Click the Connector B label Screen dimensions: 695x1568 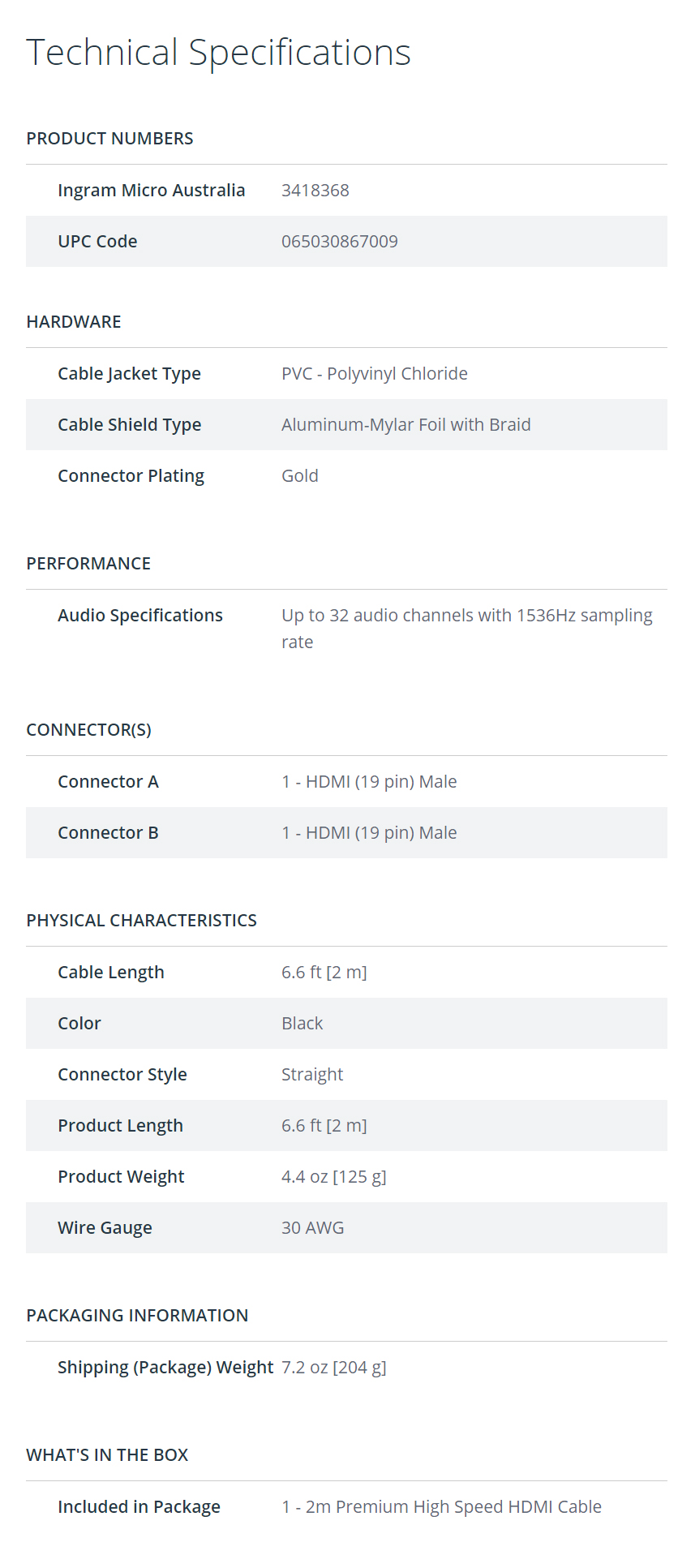click(108, 833)
